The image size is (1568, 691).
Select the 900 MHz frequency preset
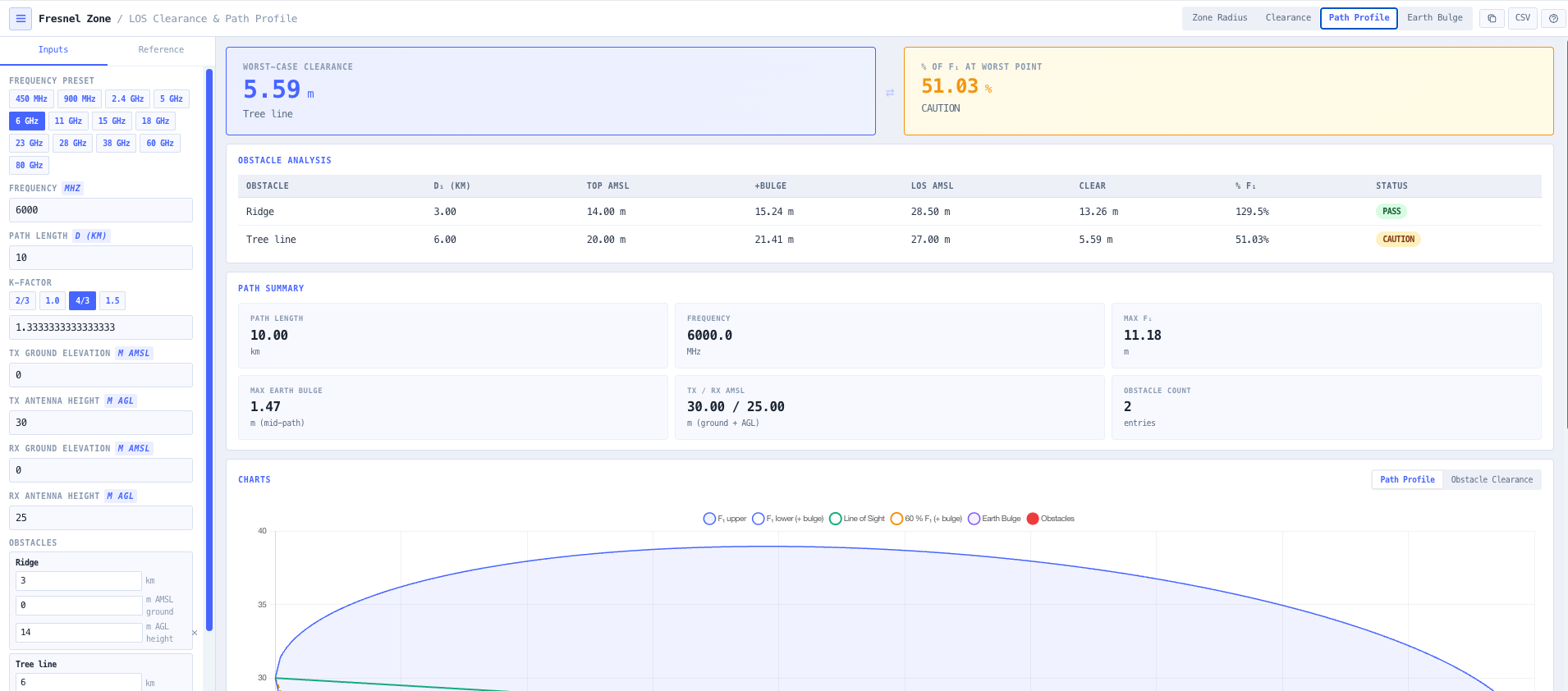coord(80,98)
